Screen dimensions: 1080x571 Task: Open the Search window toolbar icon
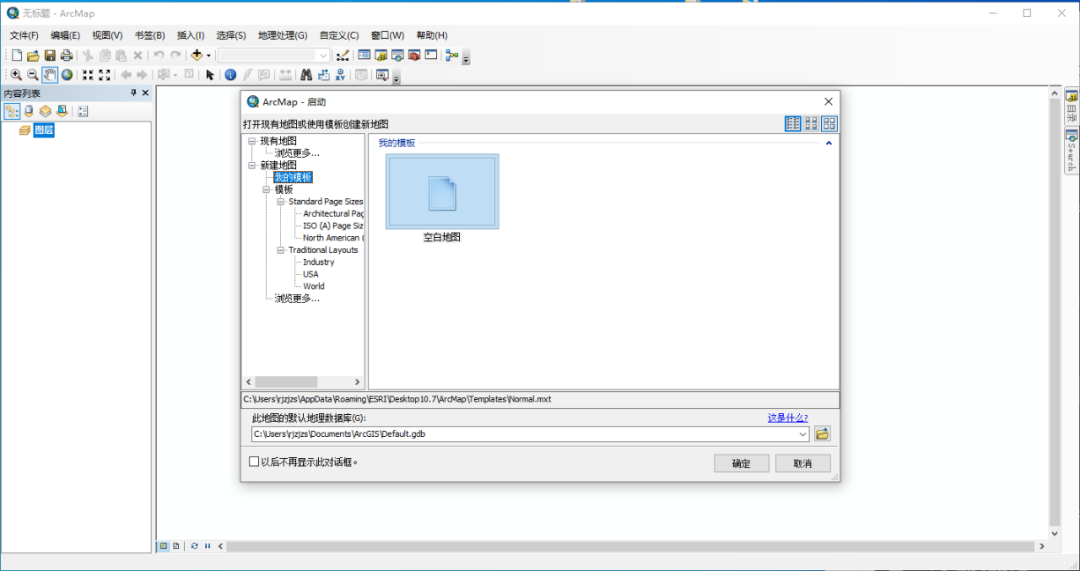tap(397, 55)
